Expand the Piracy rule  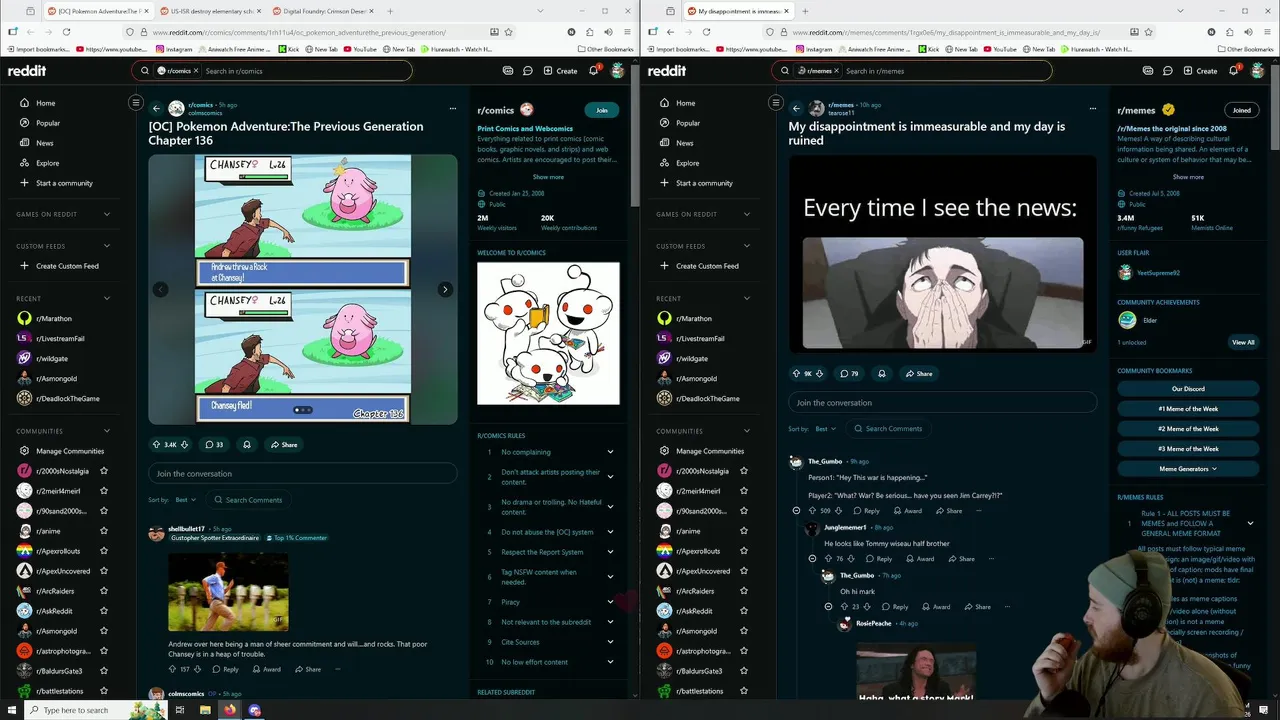pyautogui.click(x=610, y=602)
